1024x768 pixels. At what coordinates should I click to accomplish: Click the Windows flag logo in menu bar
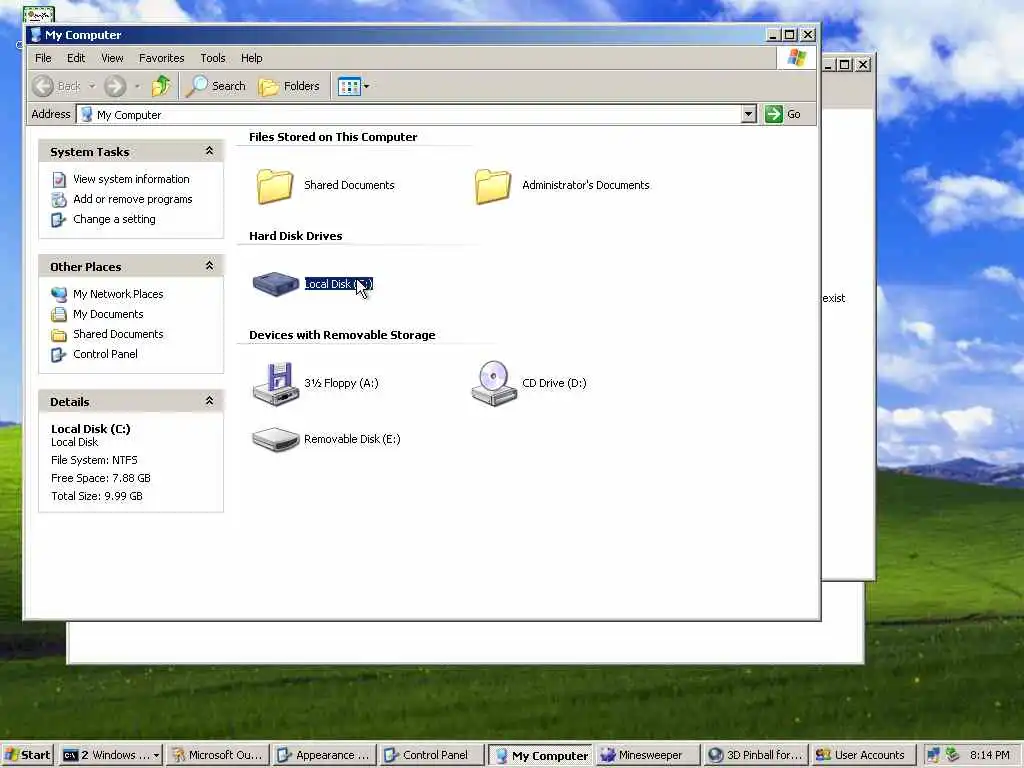[x=796, y=58]
